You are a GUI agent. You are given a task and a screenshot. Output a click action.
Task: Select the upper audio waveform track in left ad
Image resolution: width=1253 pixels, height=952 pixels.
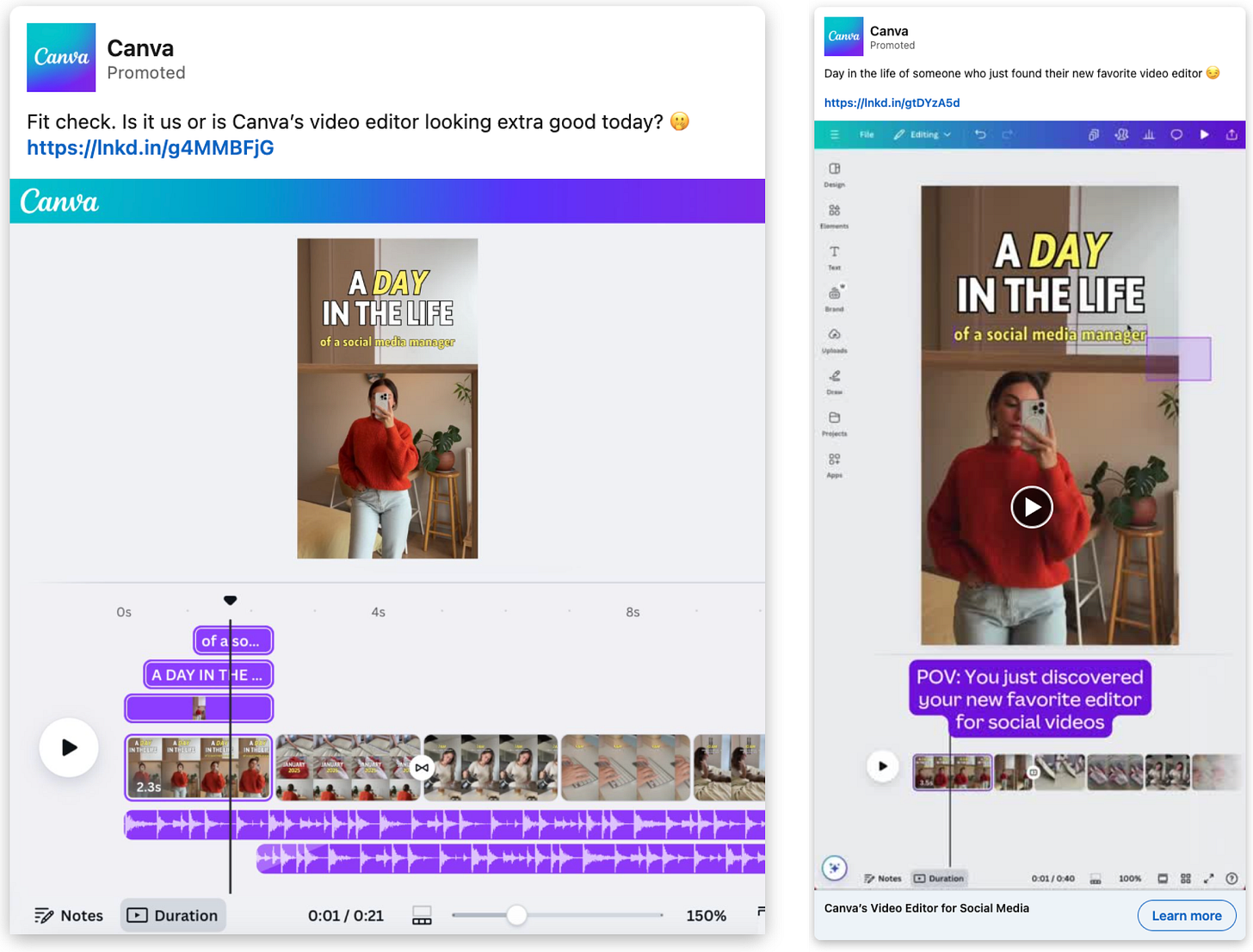tap(445, 825)
